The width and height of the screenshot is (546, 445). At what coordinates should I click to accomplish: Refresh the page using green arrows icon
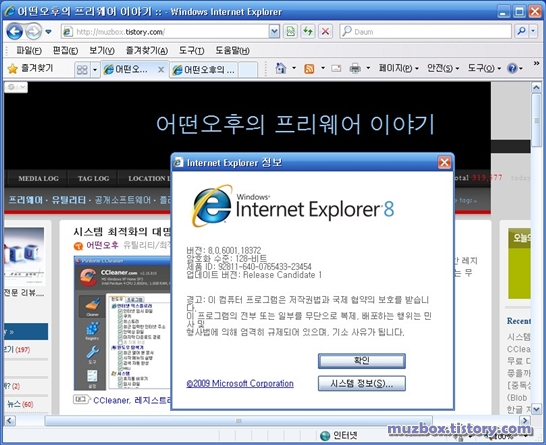point(308,32)
